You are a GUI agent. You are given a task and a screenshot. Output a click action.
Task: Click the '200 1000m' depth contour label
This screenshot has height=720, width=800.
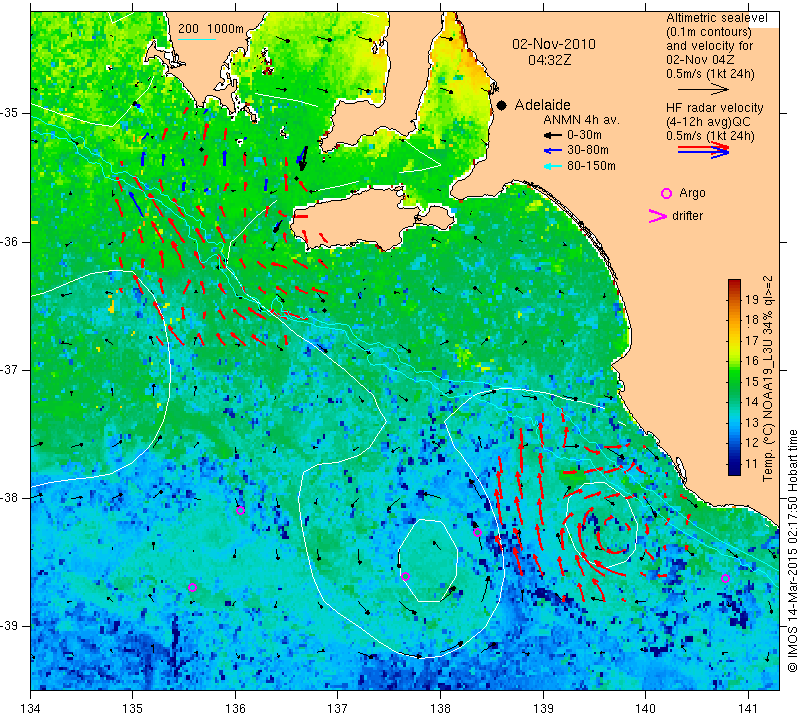[x=211, y=29]
